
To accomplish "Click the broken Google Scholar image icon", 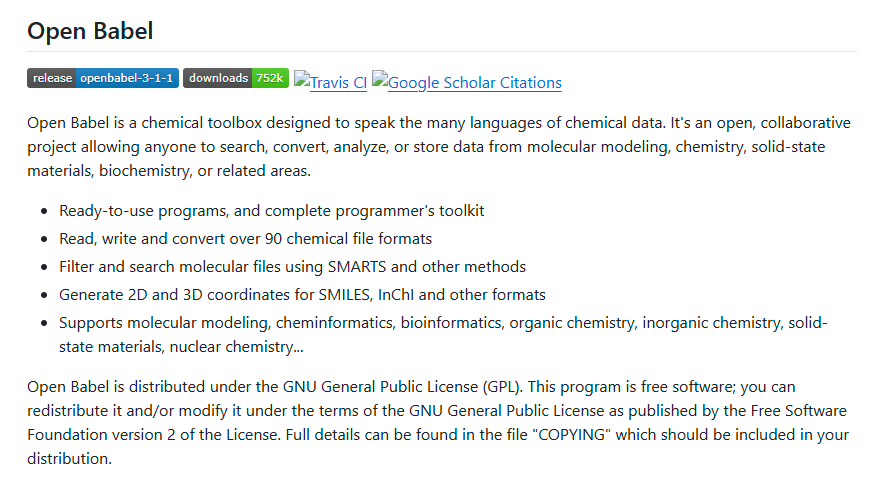I will pyautogui.click(x=380, y=79).
